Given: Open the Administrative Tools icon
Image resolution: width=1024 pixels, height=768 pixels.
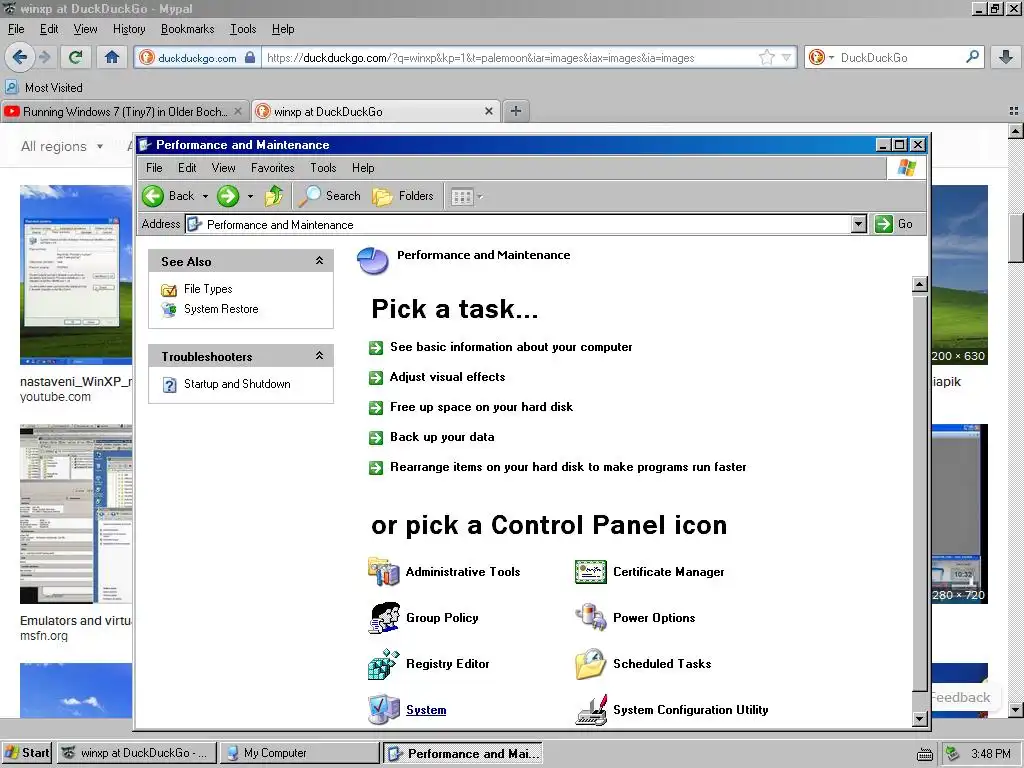Looking at the screenshot, I should point(383,572).
